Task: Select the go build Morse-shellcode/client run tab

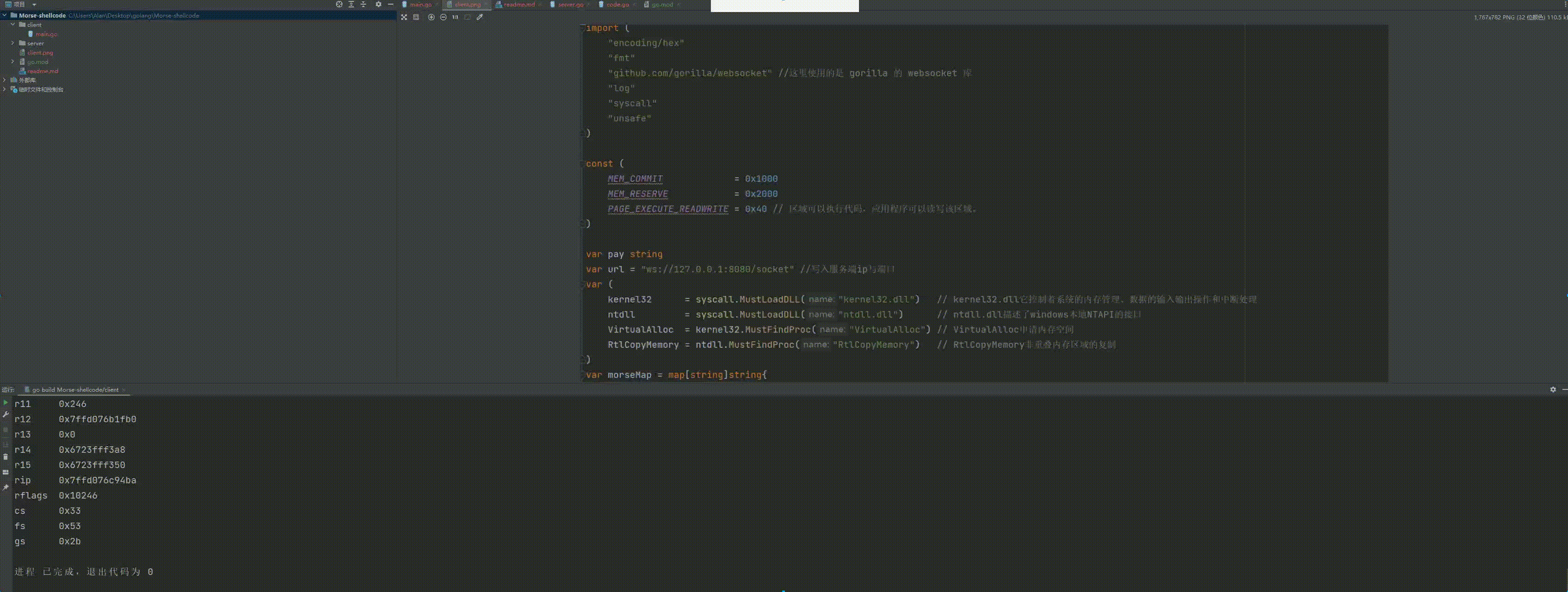Action: (75, 389)
